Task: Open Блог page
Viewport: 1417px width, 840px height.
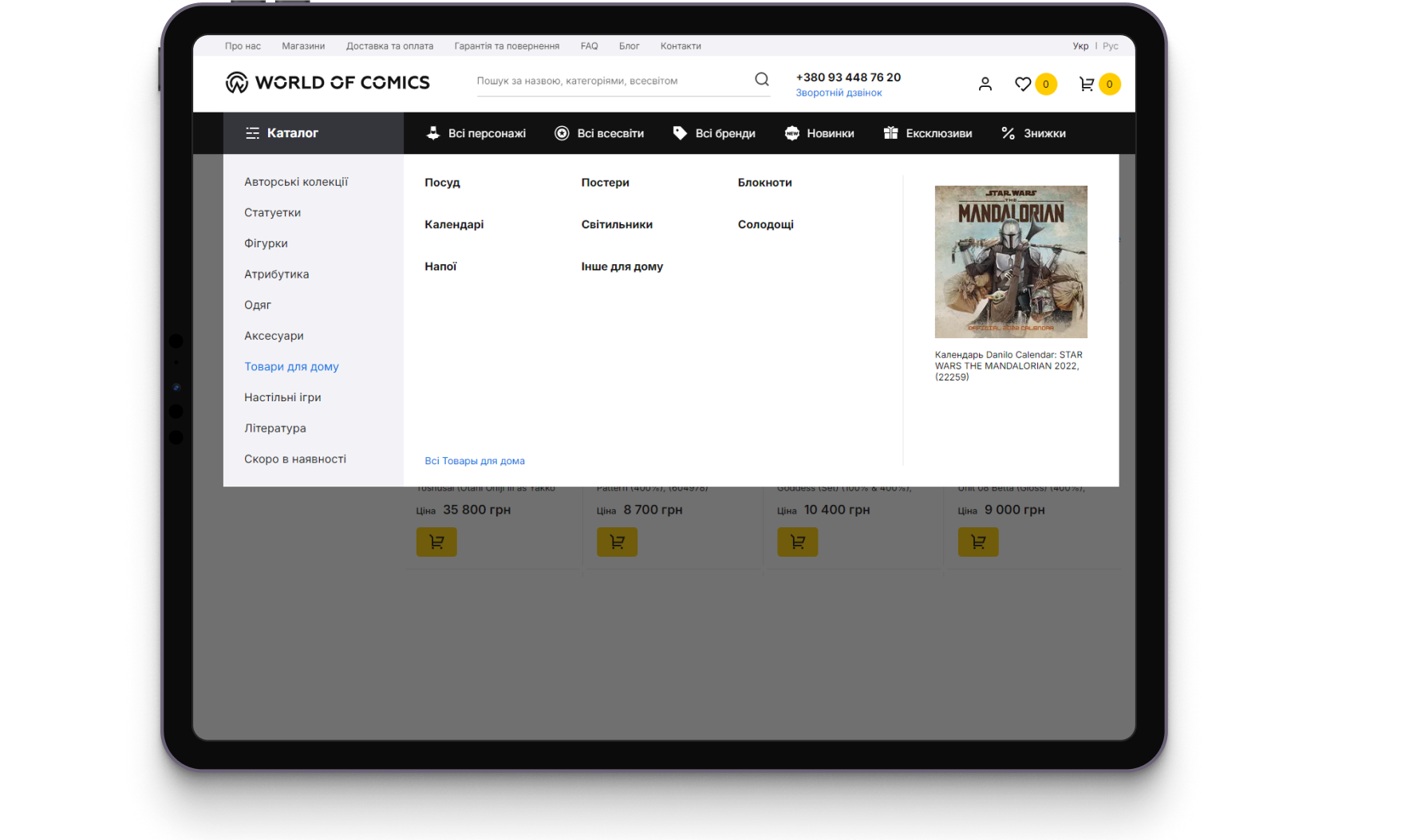Action: 630,46
